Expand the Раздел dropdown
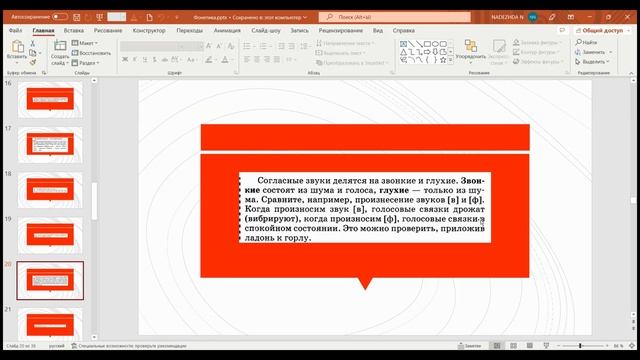This screenshot has height=360, width=640. (x=85, y=63)
